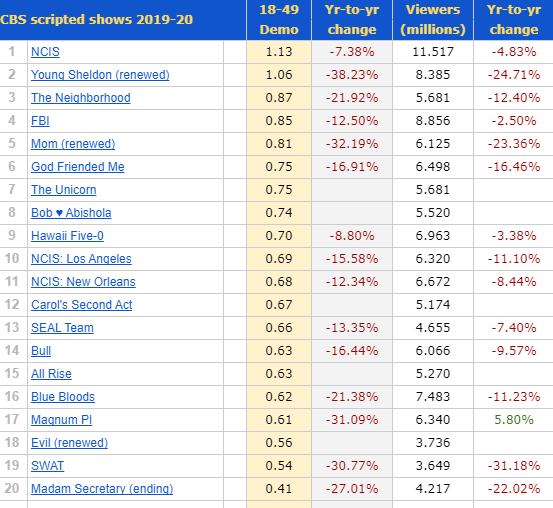Image resolution: width=553 pixels, height=508 pixels.
Task: Open The Neighborhood link
Action: click(x=81, y=98)
